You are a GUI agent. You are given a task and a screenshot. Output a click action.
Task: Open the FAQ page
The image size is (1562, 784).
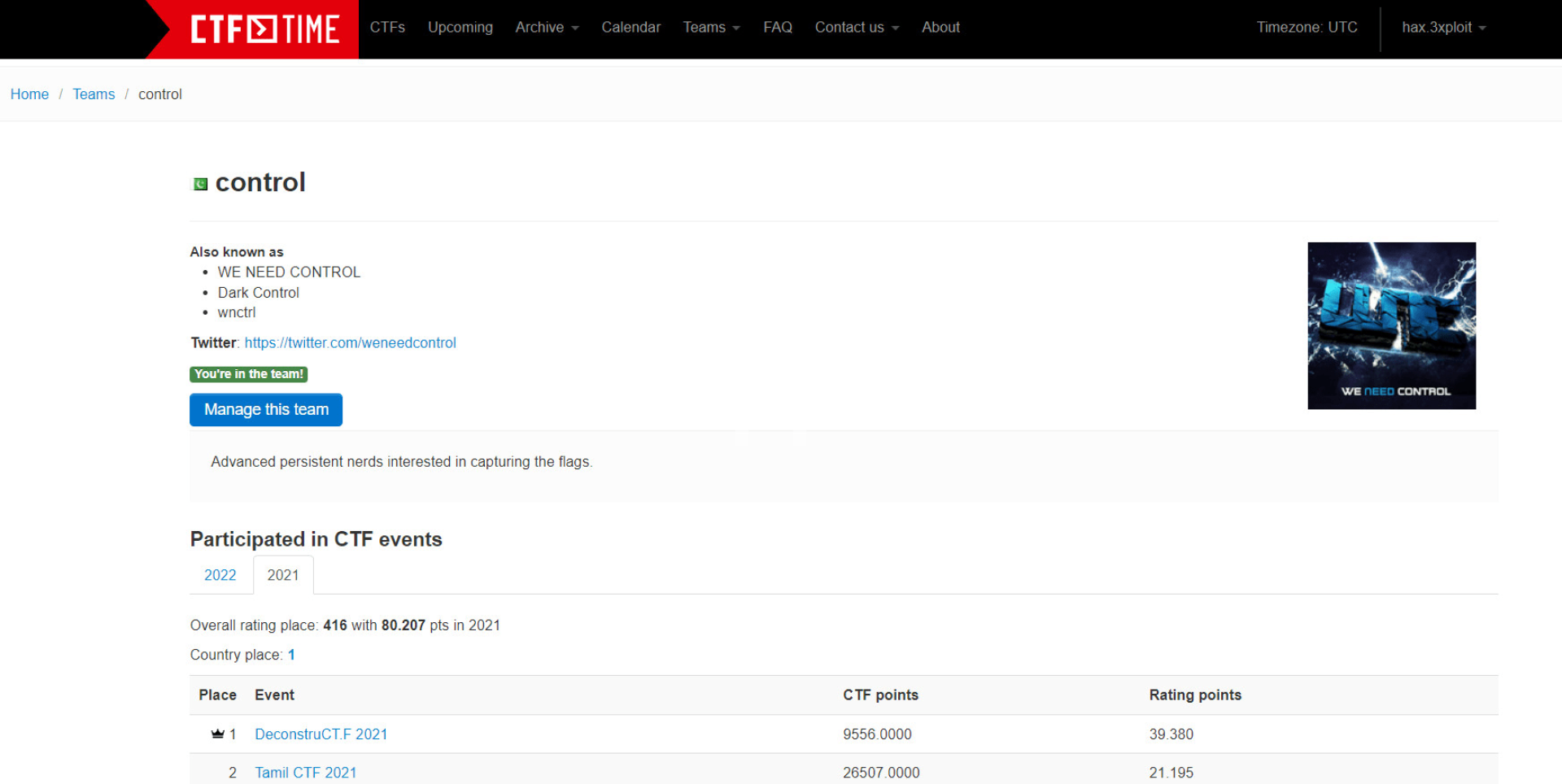pyautogui.click(x=777, y=28)
